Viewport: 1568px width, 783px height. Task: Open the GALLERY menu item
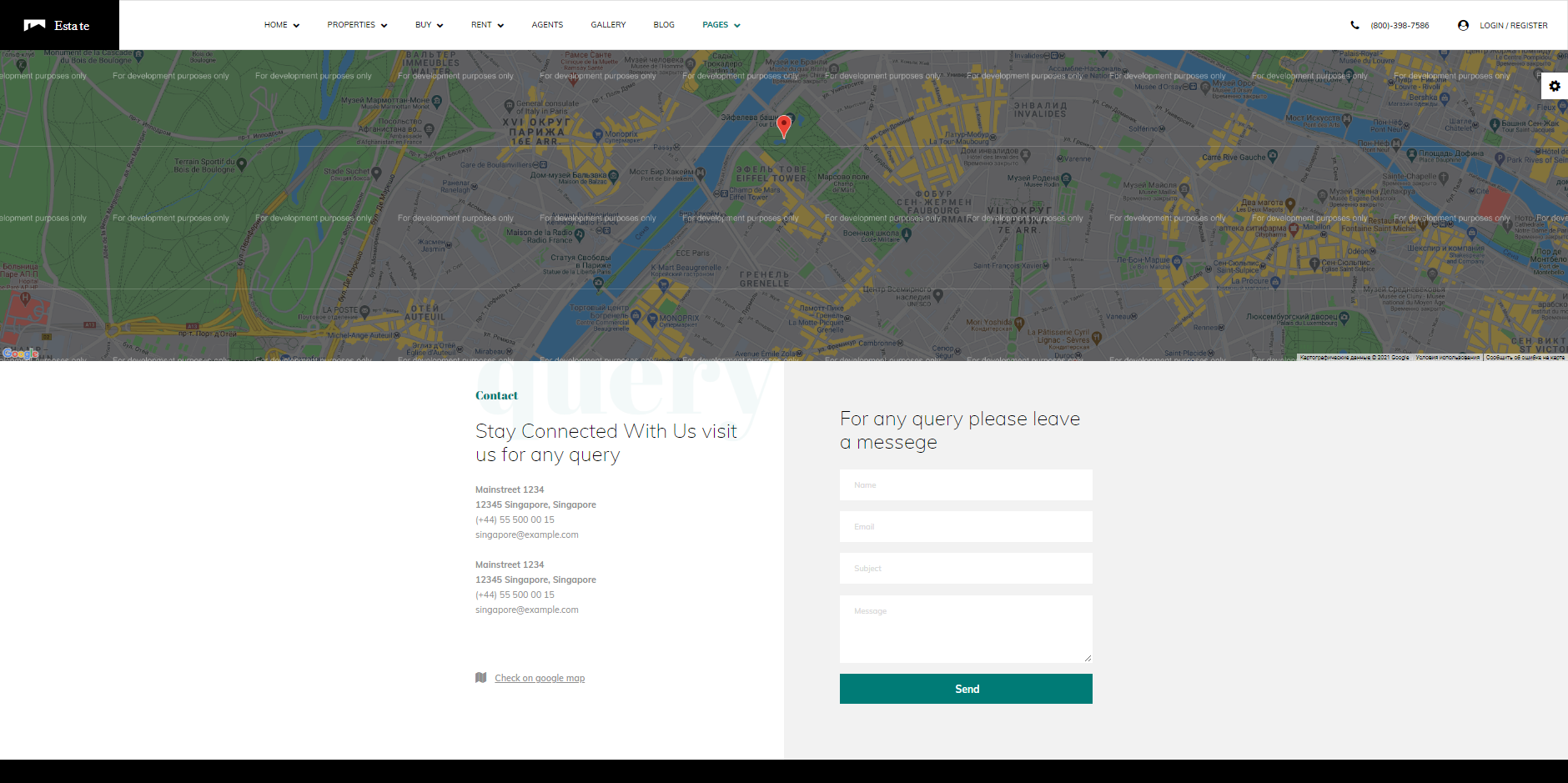point(608,25)
